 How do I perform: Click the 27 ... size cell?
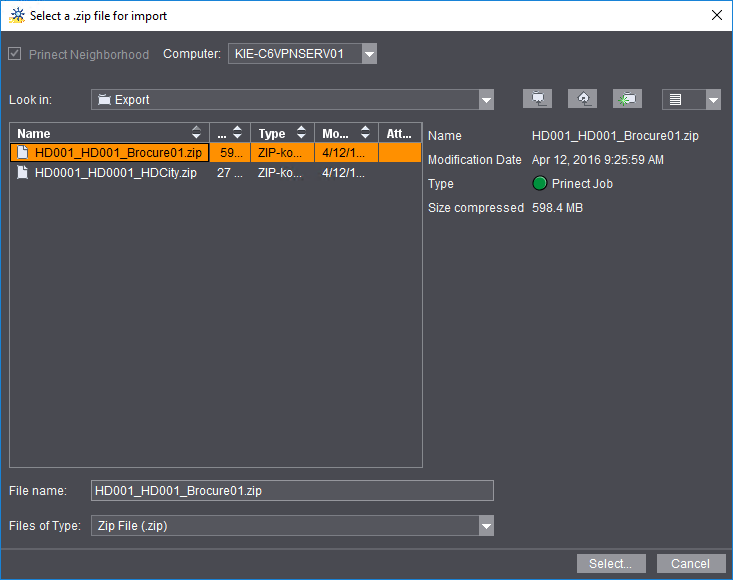pos(230,173)
